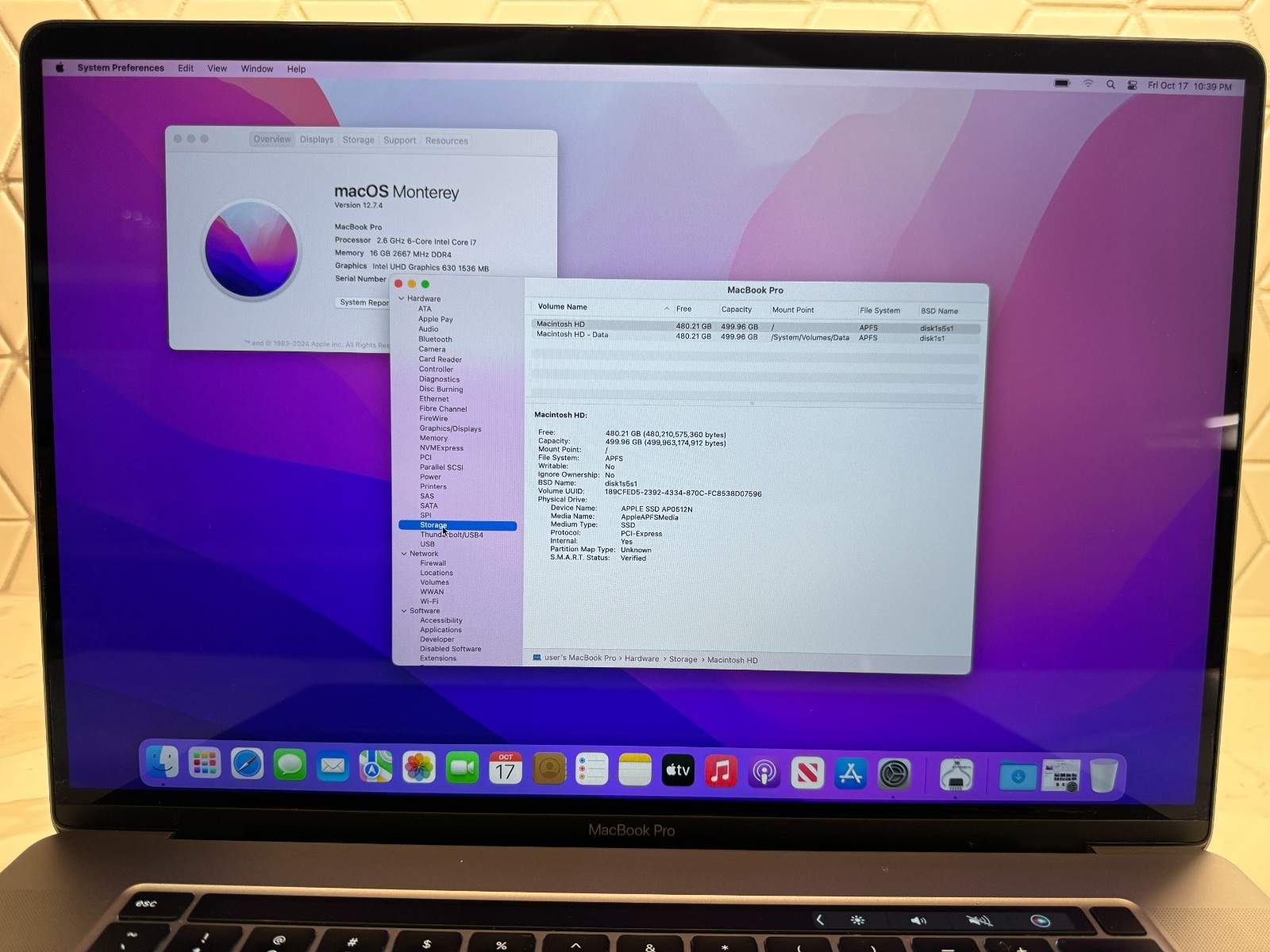Select the Macintosh HD - Data row
The image size is (1270, 952).
756,336
